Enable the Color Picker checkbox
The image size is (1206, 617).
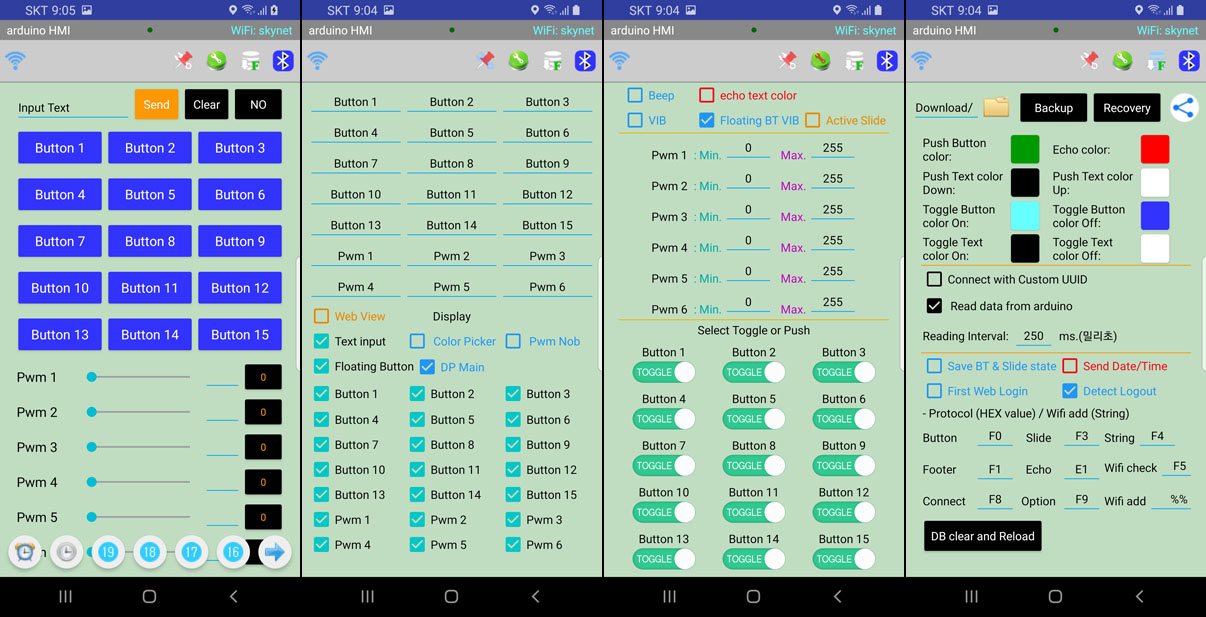click(x=418, y=341)
